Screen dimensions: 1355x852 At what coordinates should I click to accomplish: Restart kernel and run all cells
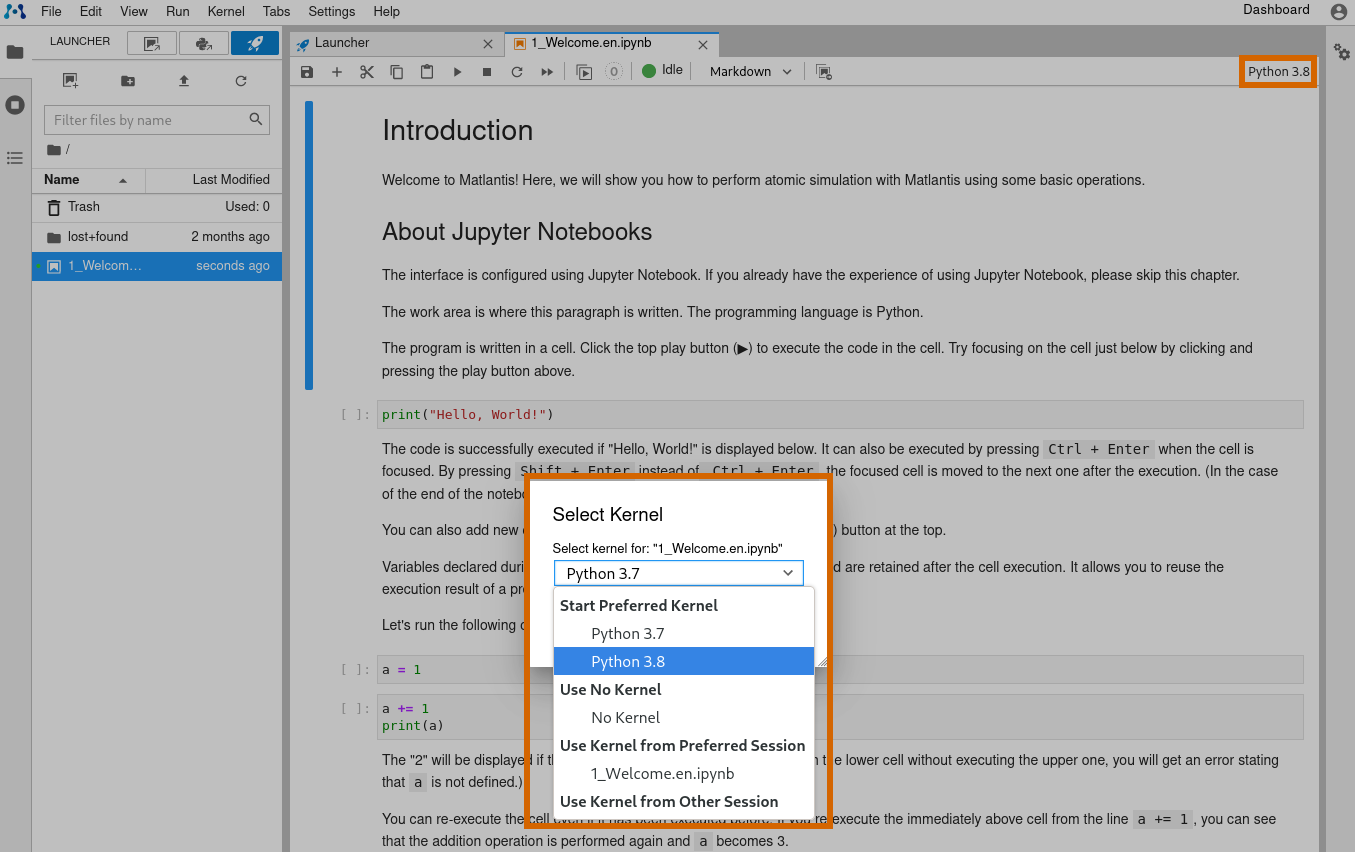pos(547,72)
